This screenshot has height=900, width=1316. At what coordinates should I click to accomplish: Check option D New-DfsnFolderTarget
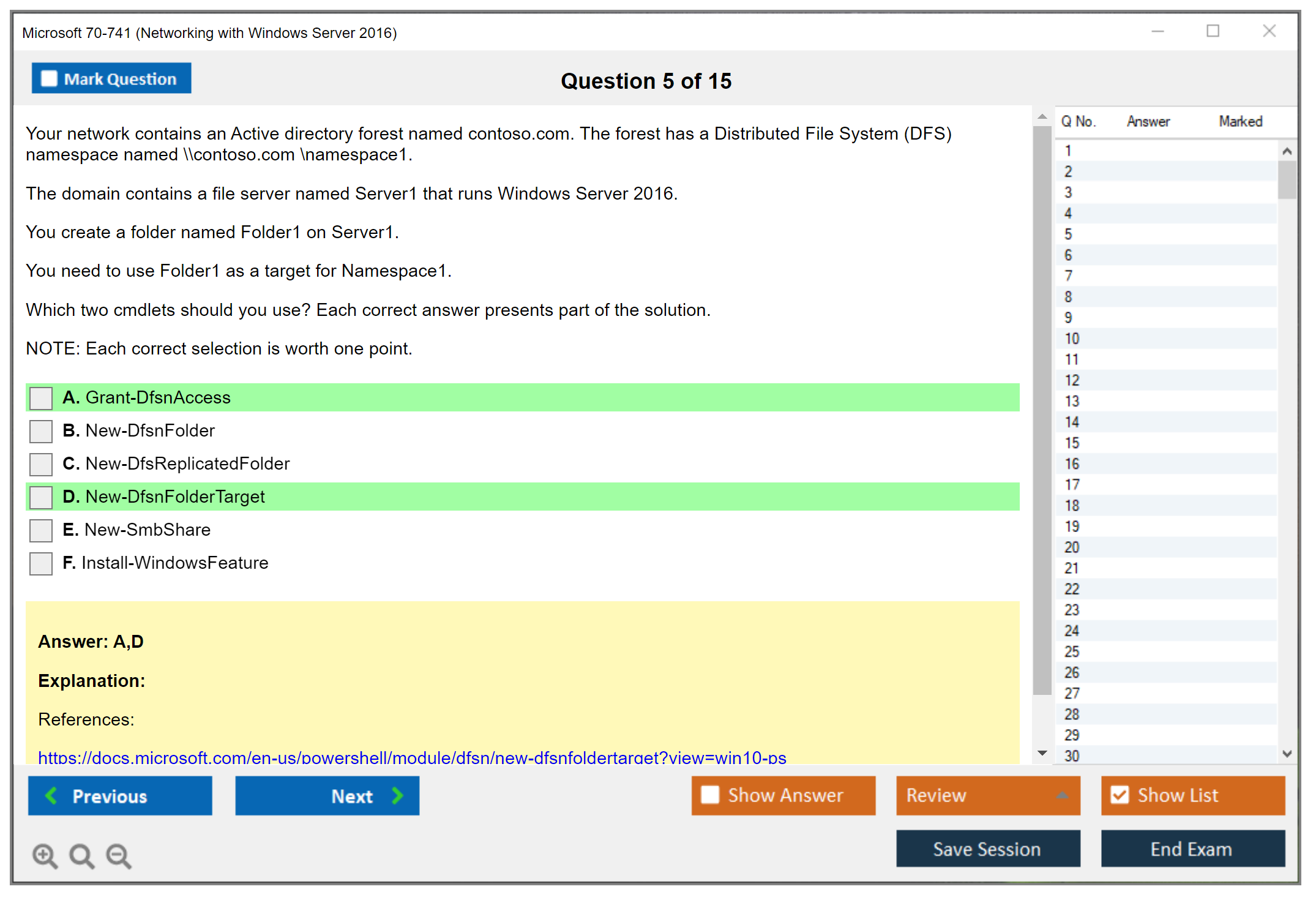click(x=41, y=497)
